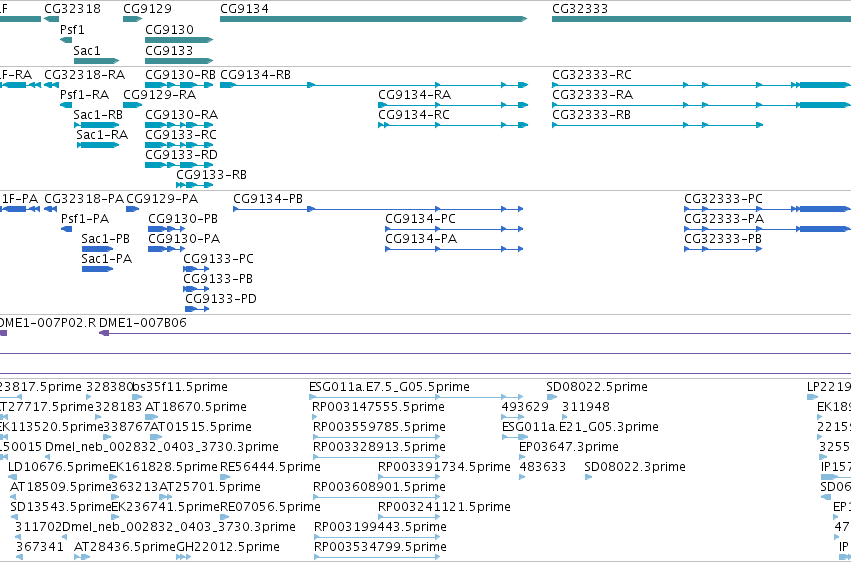
Task: Click transcript CG9133-RD
Action: pos(179,165)
